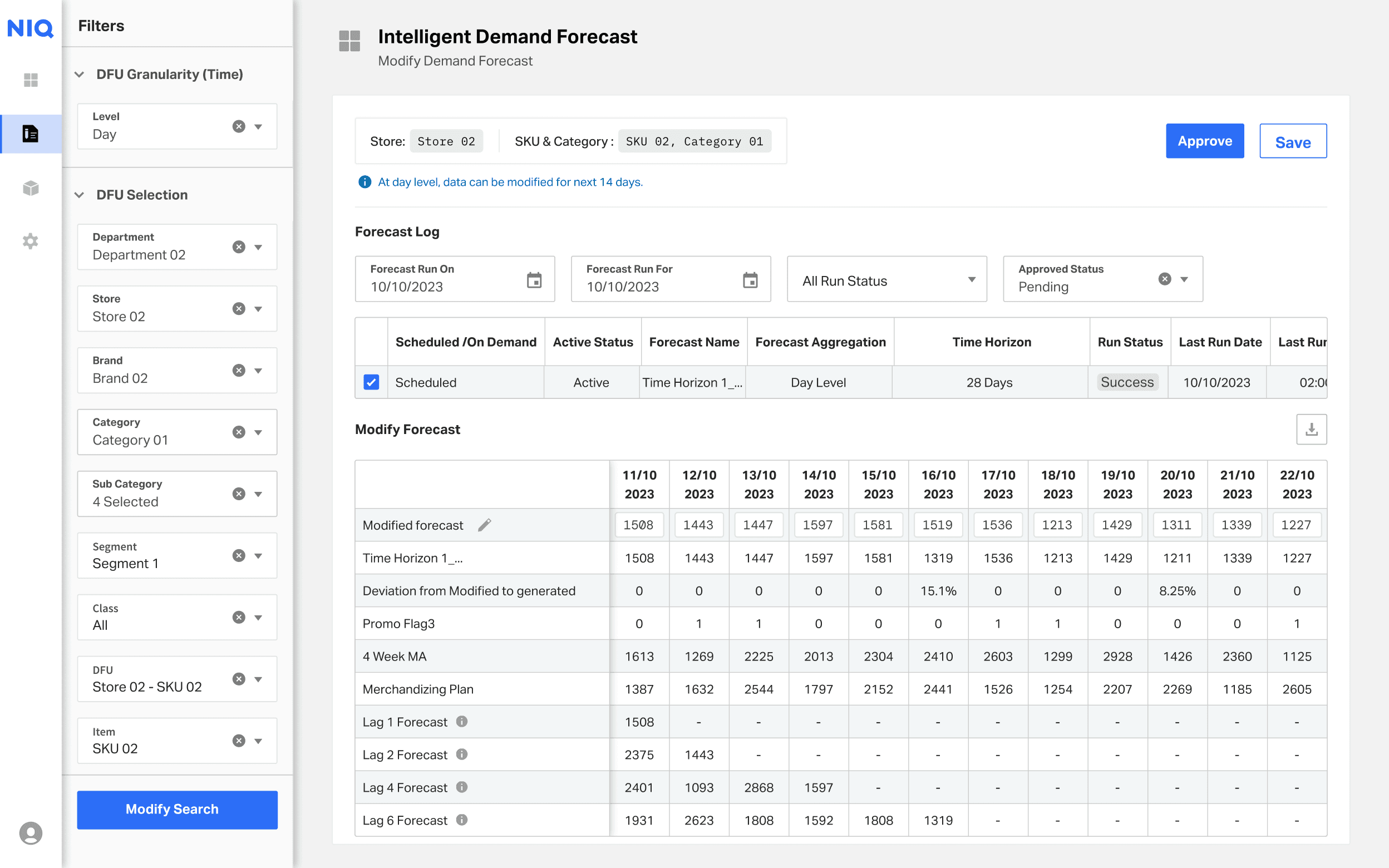Click the 4 Week MA row label

click(395, 656)
